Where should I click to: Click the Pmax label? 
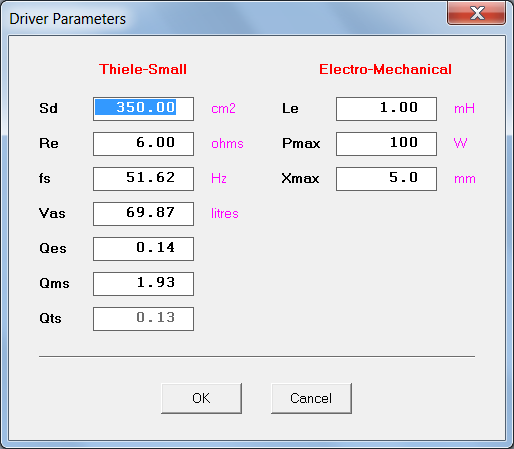pos(301,143)
